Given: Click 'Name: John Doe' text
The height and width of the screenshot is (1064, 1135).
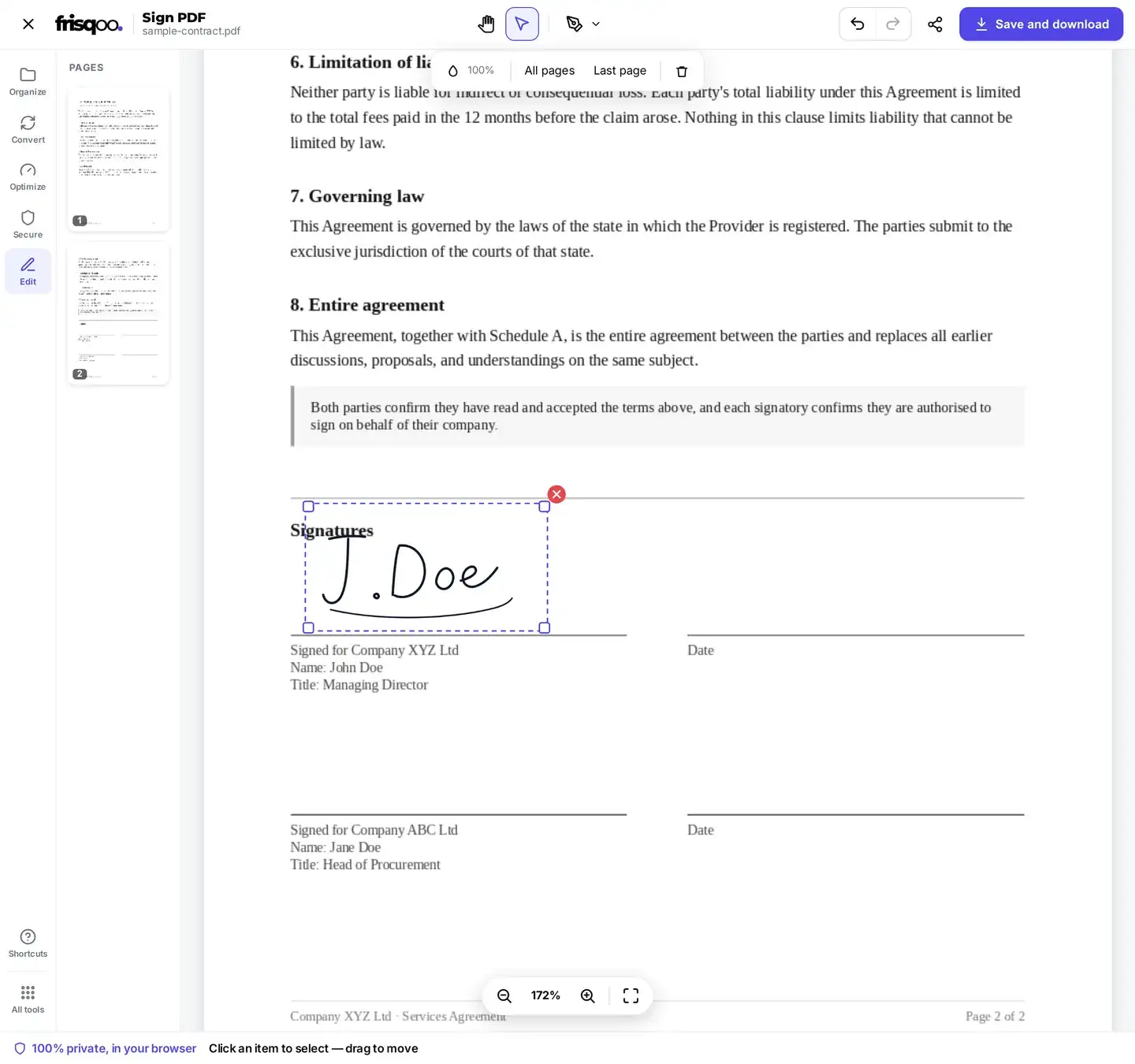Looking at the screenshot, I should tap(337, 668).
